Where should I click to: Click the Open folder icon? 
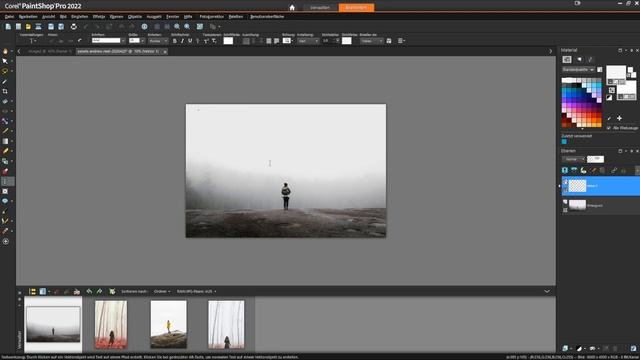[x=28, y=27]
